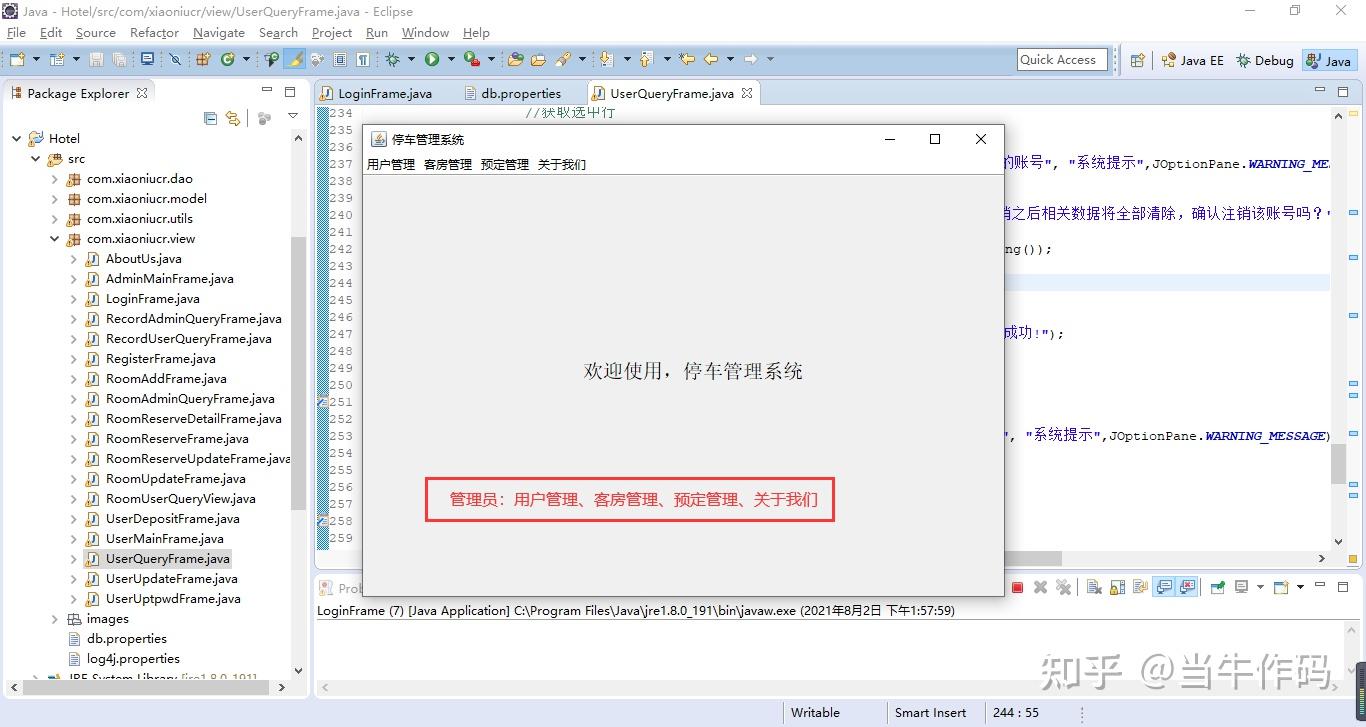Launch Debug mode from the bug toolbar icon
The width and height of the screenshot is (1366, 727).
(392, 59)
